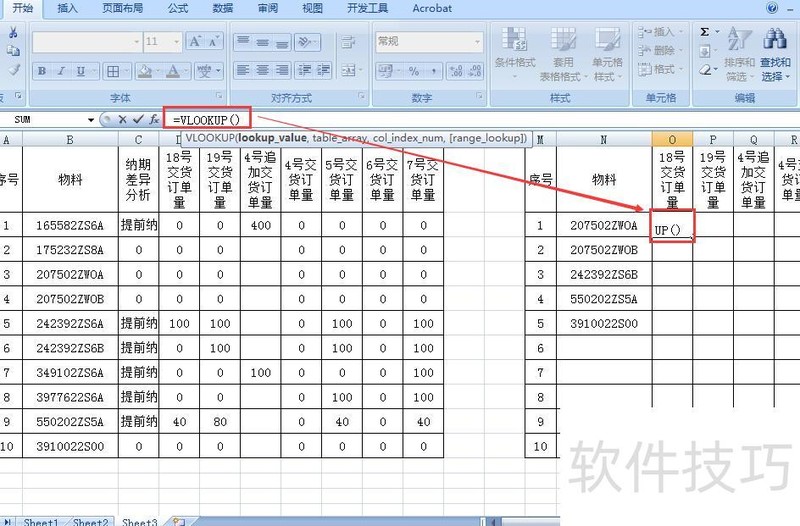Open 查找和选择 find and select
Viewport: 800px width, 526px height.
[x=776, y=54]
